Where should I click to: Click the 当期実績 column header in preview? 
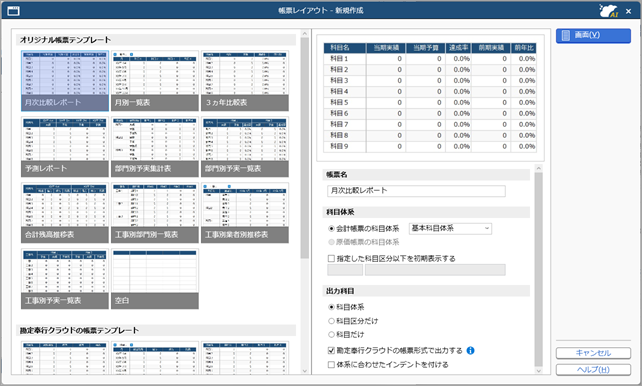tap(386, 48)
